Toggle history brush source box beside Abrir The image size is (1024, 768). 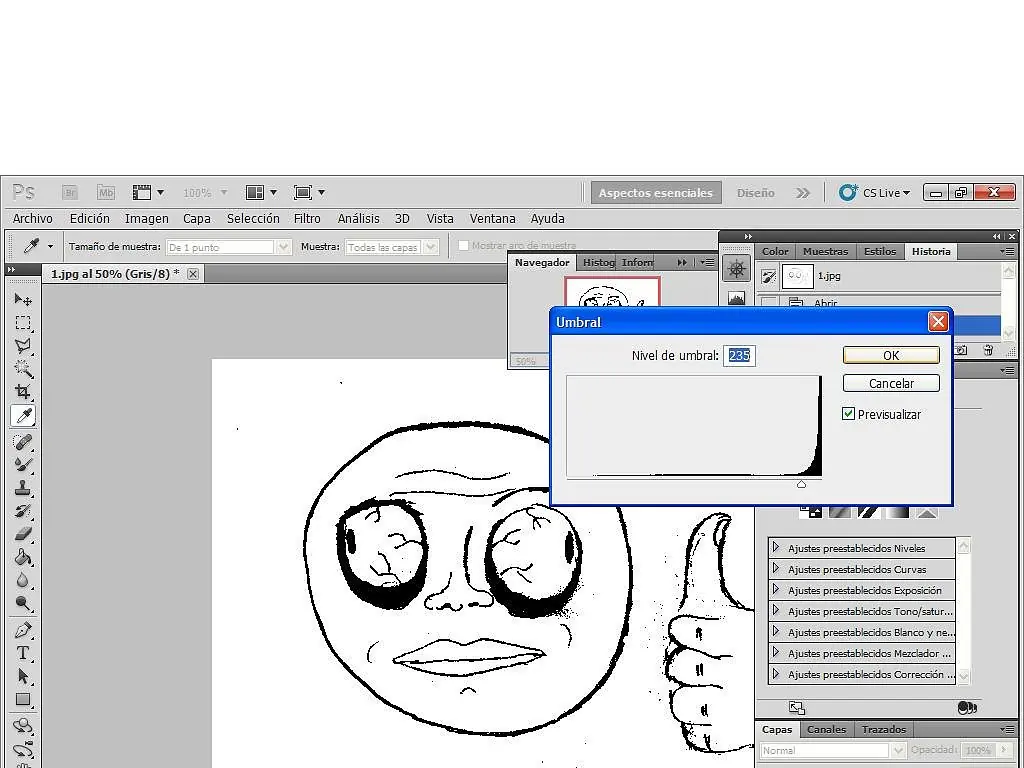769,303
